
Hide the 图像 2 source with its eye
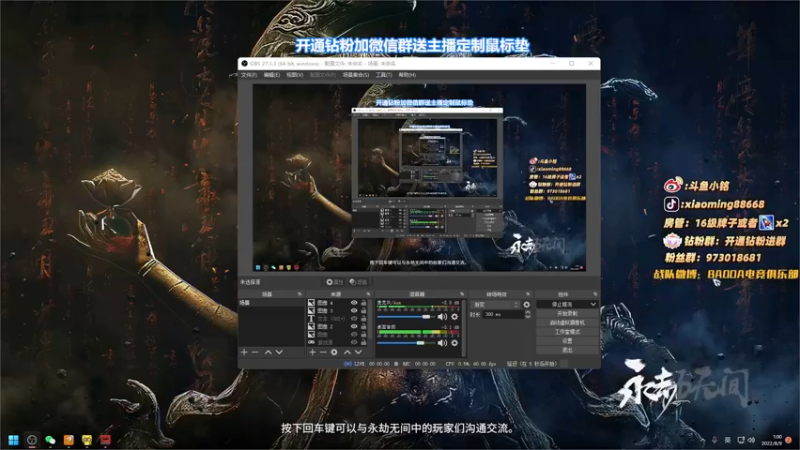click(x=354, y=327)
